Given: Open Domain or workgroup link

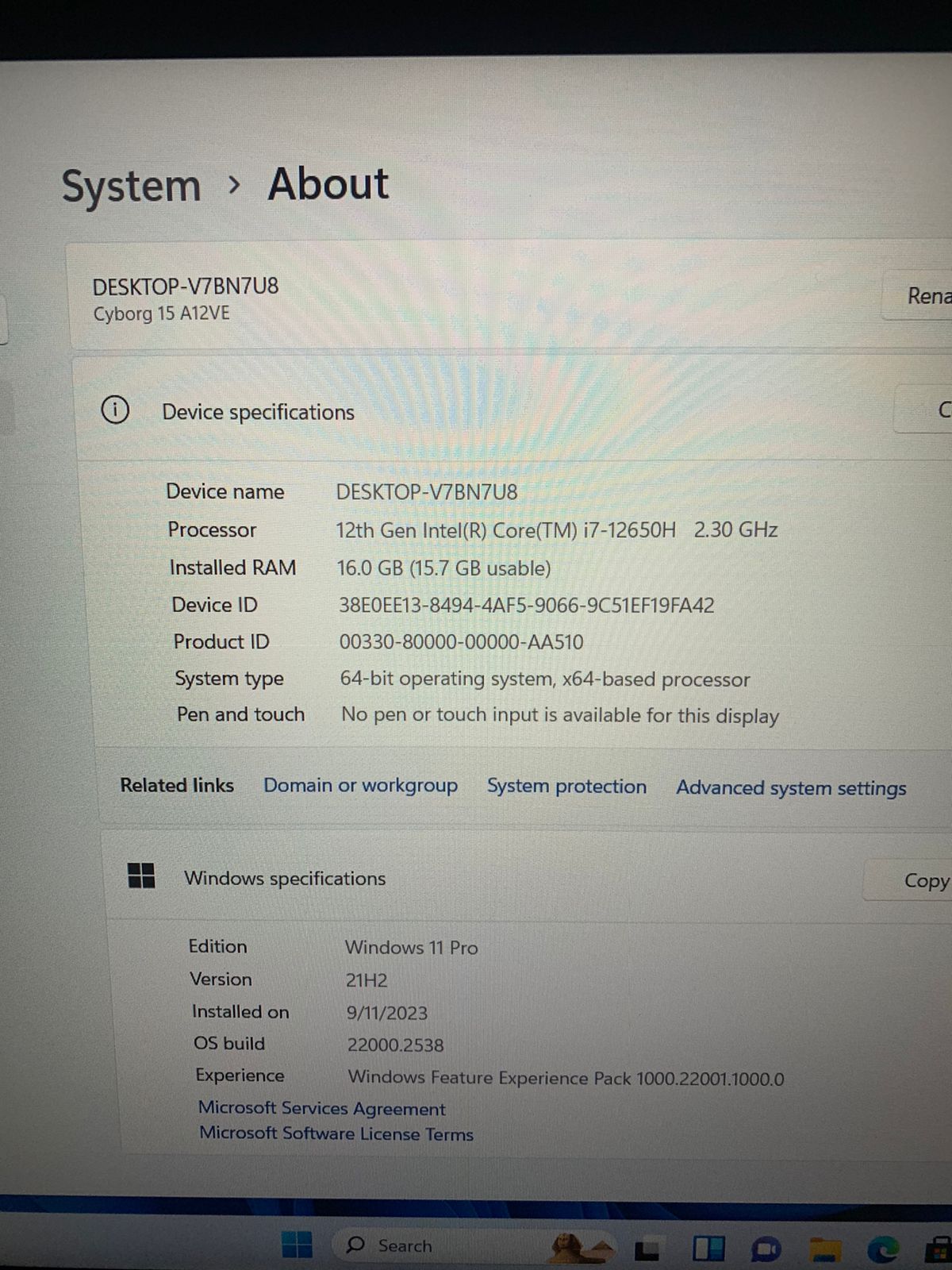Looking at the screenshot, I should 360,785.
